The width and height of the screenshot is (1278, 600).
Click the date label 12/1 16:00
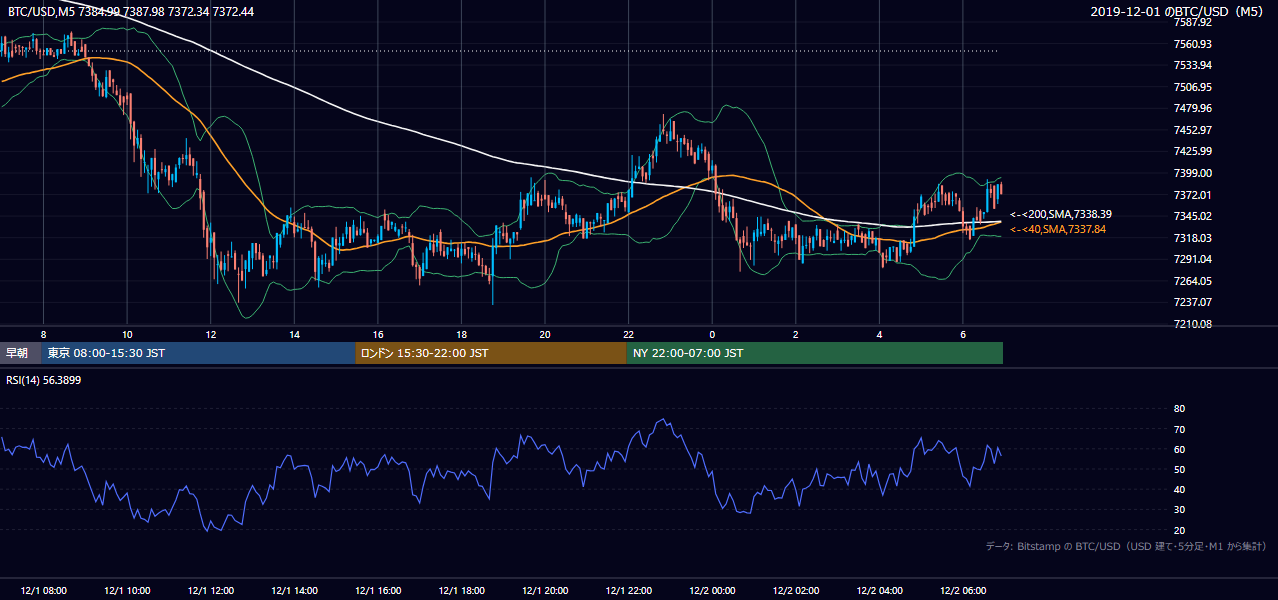377,591
